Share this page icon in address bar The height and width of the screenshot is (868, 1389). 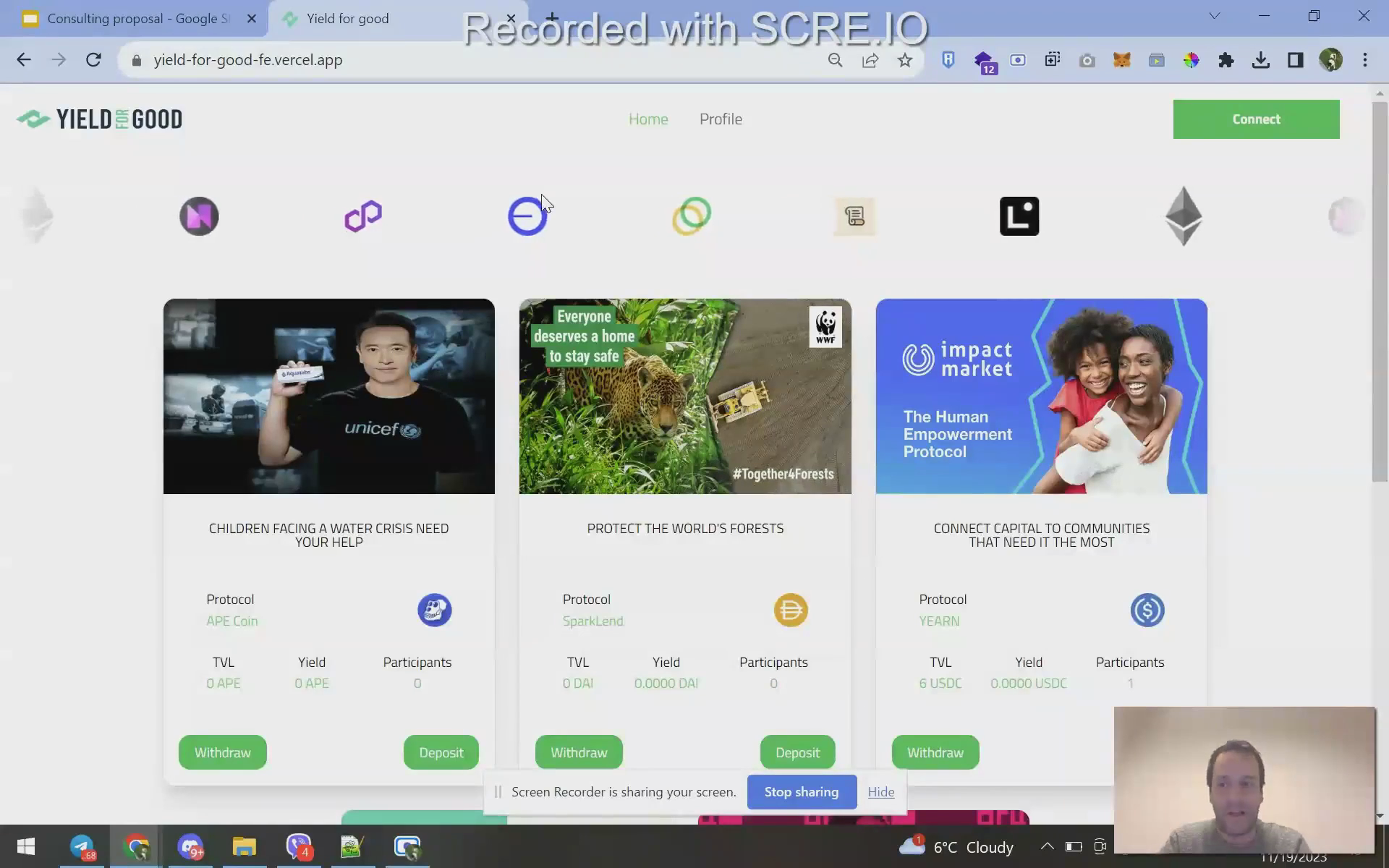pos(870,60)
